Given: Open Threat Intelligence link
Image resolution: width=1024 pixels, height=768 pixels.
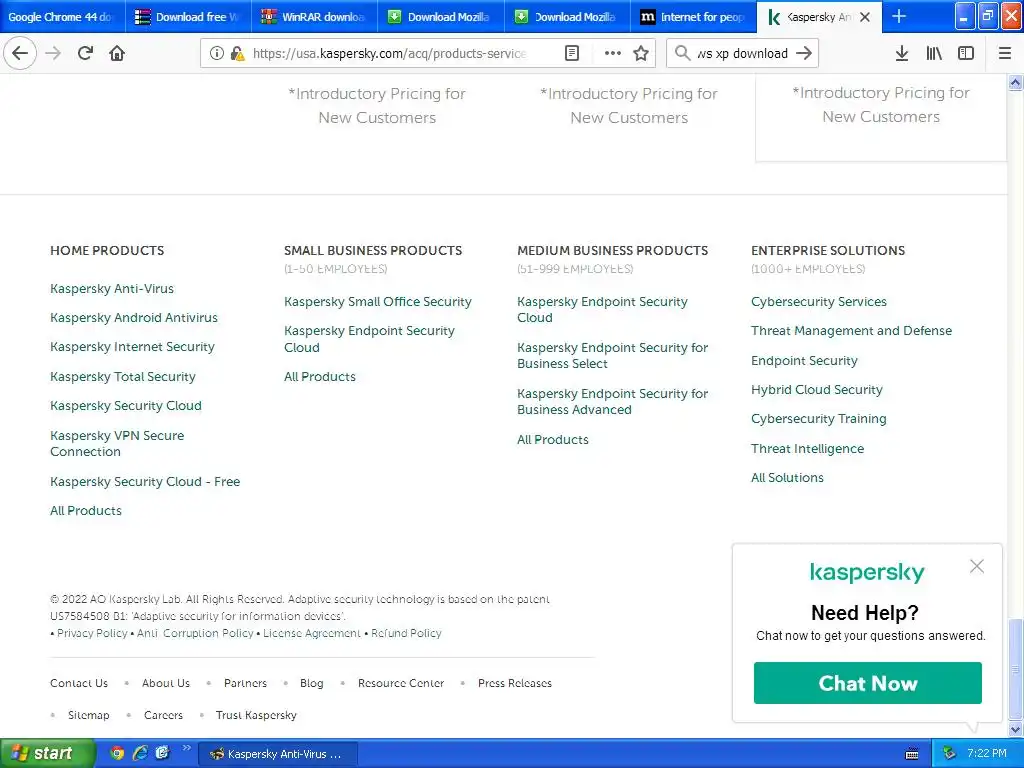Looking at the screenshot, I should click(x=807, y=449).
